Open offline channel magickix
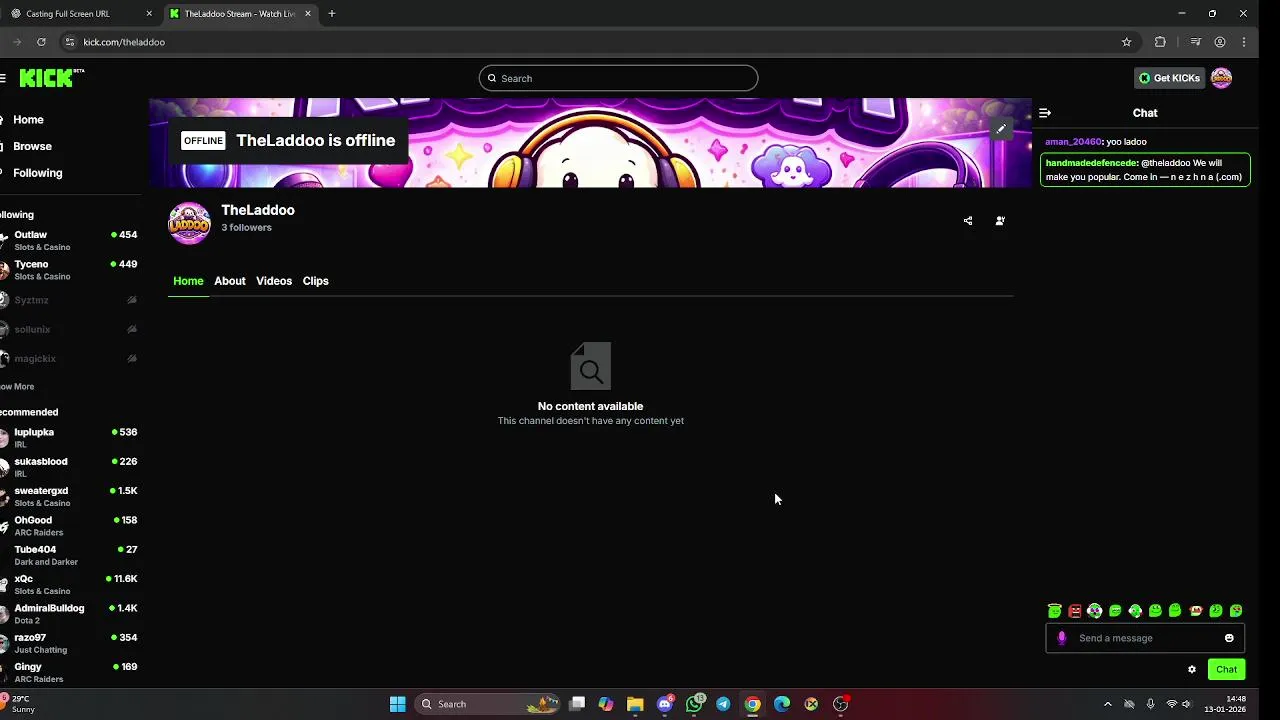 pos(69,358)
